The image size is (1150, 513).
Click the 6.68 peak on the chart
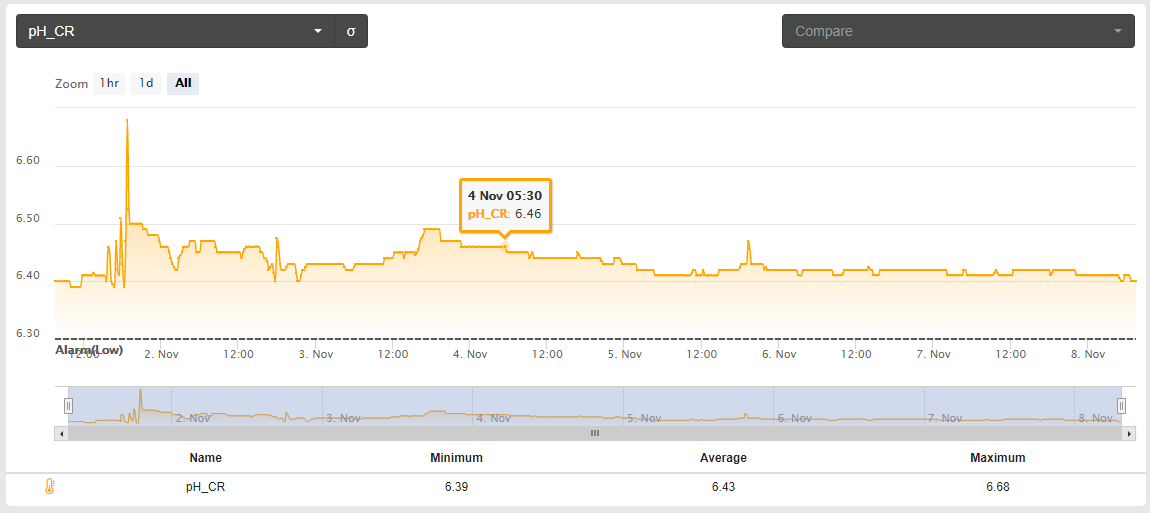(128, 120)
